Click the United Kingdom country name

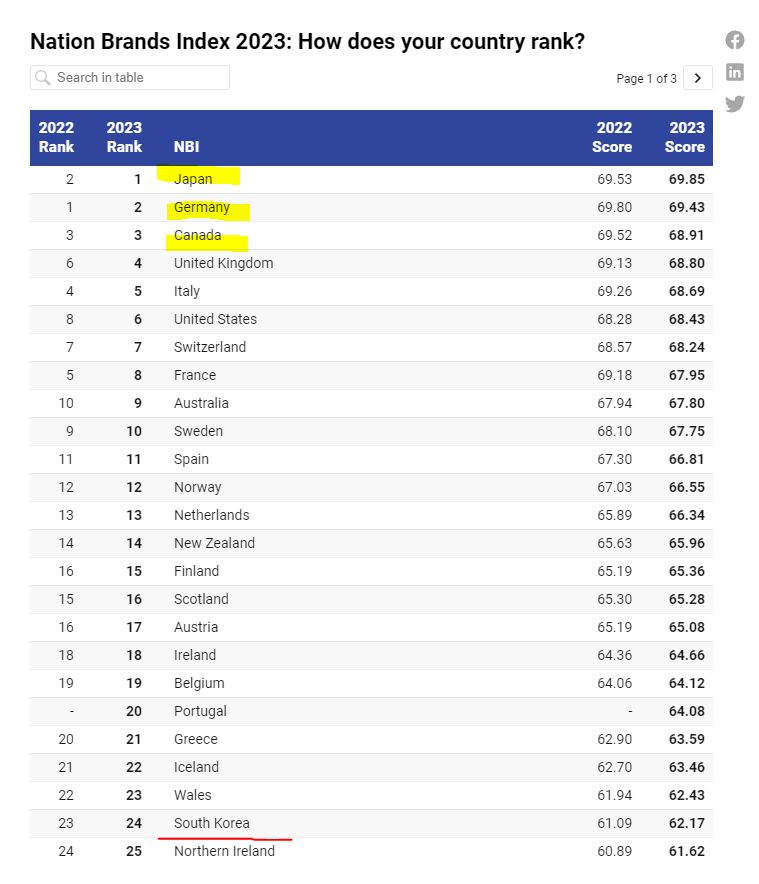(x=223, y=263)
